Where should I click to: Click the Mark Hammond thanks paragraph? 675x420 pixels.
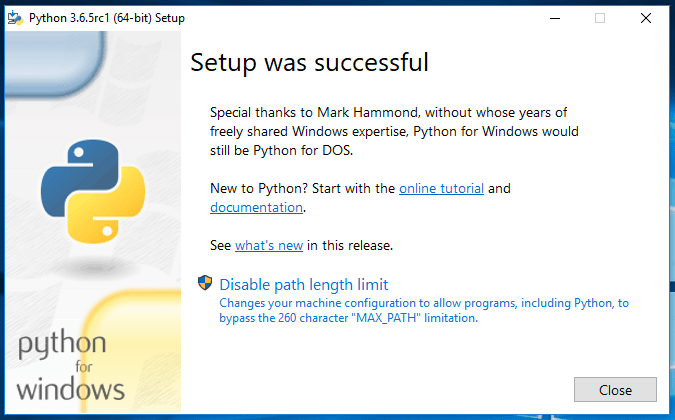coord(394,131)
